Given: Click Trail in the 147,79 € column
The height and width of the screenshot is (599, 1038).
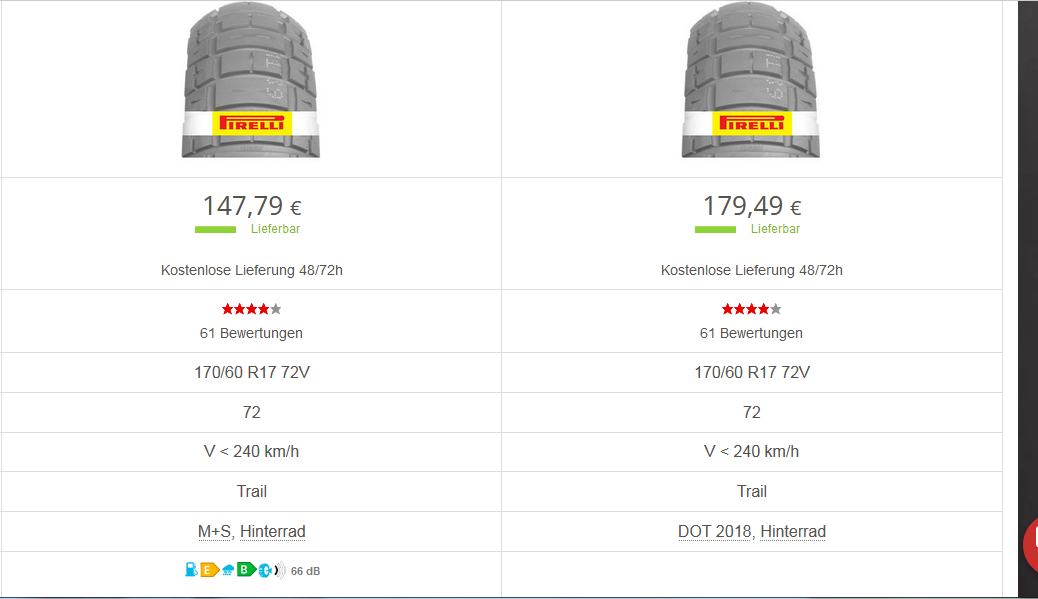Looking at the screenshot, I should pyautogui.click(x=252, y=491).
